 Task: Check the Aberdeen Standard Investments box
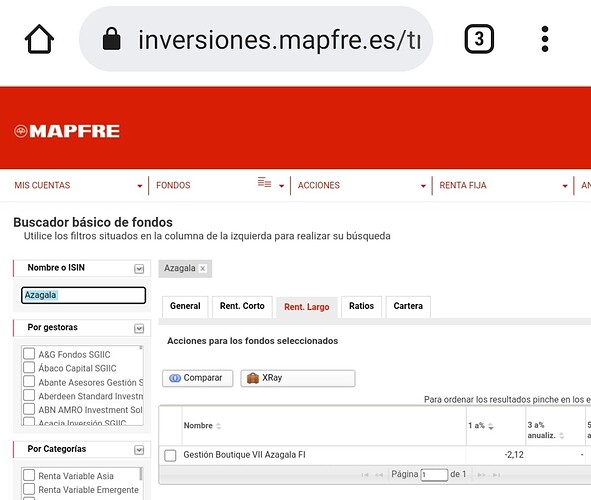(x=29, y=395)
